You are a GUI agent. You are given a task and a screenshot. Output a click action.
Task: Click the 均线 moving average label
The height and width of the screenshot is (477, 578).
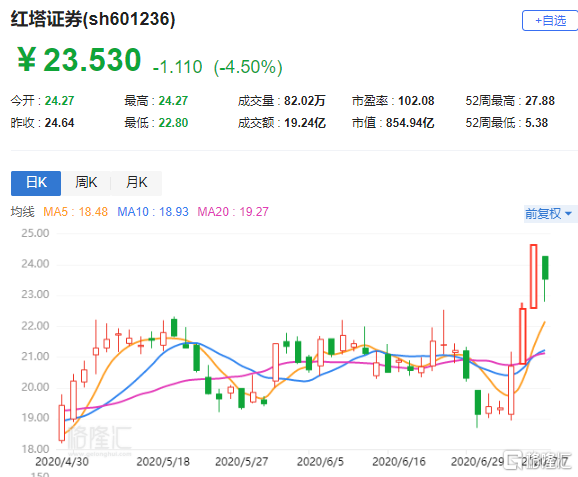(x=22, y=212)
